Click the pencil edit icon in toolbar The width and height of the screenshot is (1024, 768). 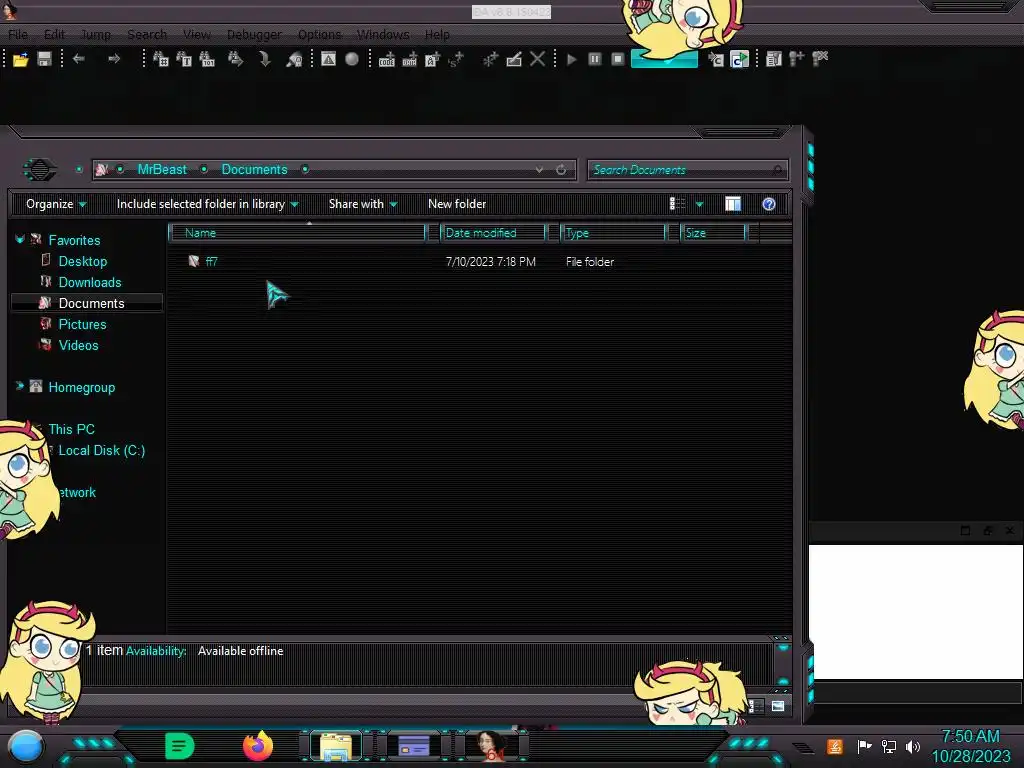pos(514,59)
